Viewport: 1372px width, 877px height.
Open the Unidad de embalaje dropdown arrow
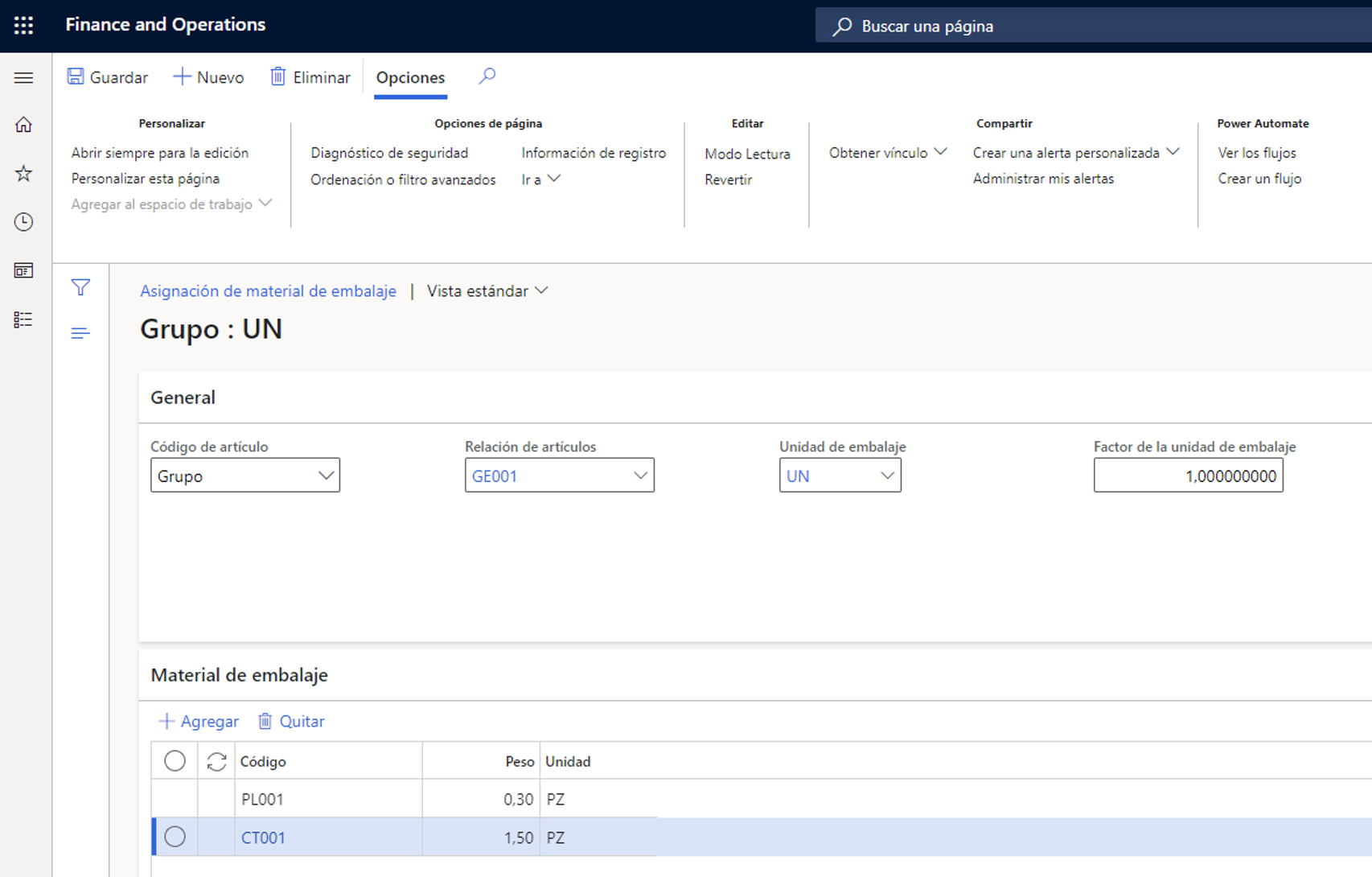tap(887, 476)
